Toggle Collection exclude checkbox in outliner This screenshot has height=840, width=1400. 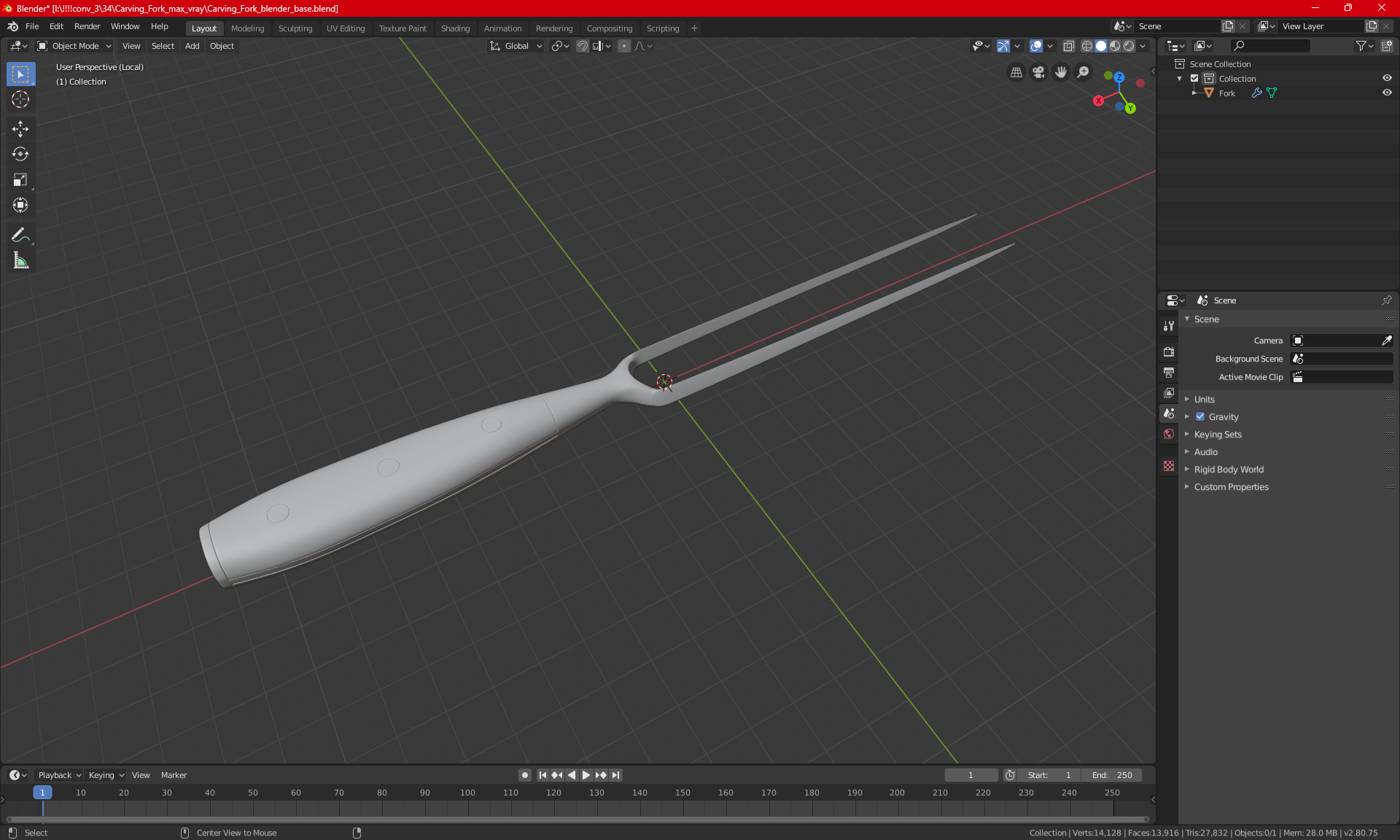pyautogui.click(x=1194, y=78)
